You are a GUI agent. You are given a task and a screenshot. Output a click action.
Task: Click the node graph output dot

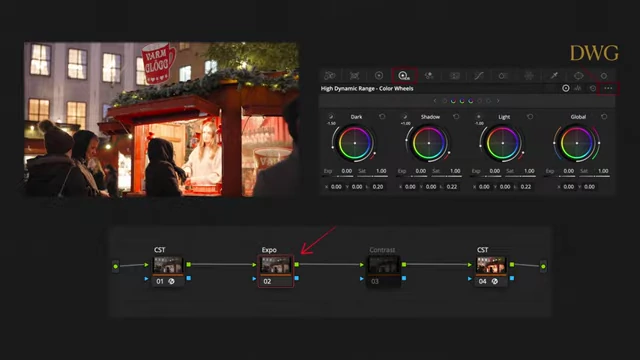(543, 266)
